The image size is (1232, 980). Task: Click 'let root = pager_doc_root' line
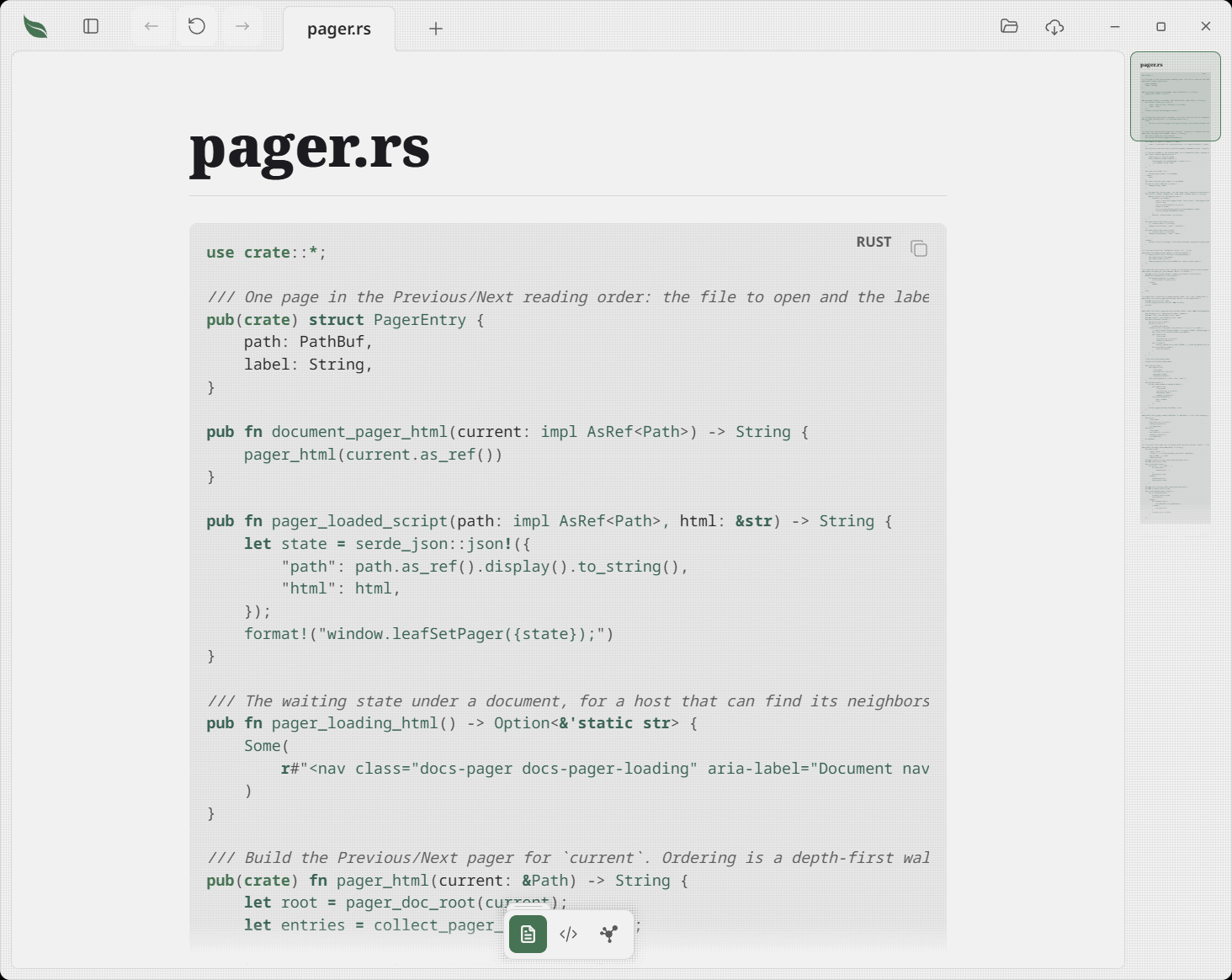pos(406,903)
